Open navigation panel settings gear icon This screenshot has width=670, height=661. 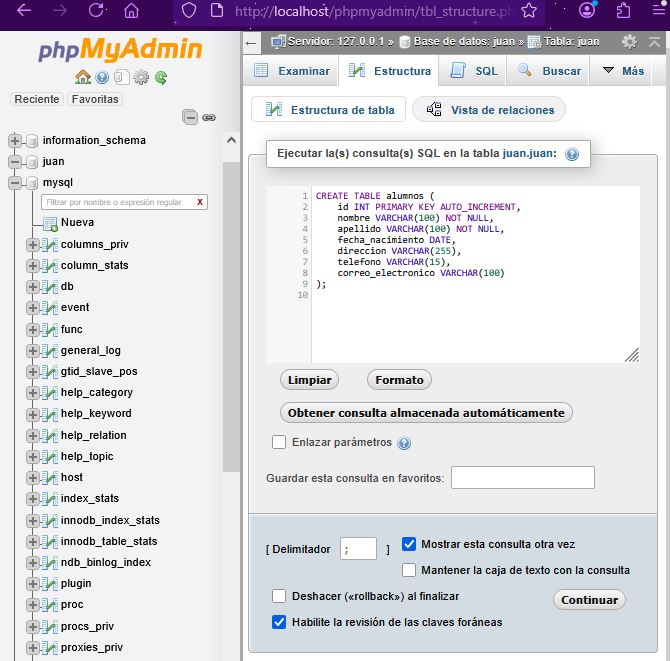click(141, 77)
